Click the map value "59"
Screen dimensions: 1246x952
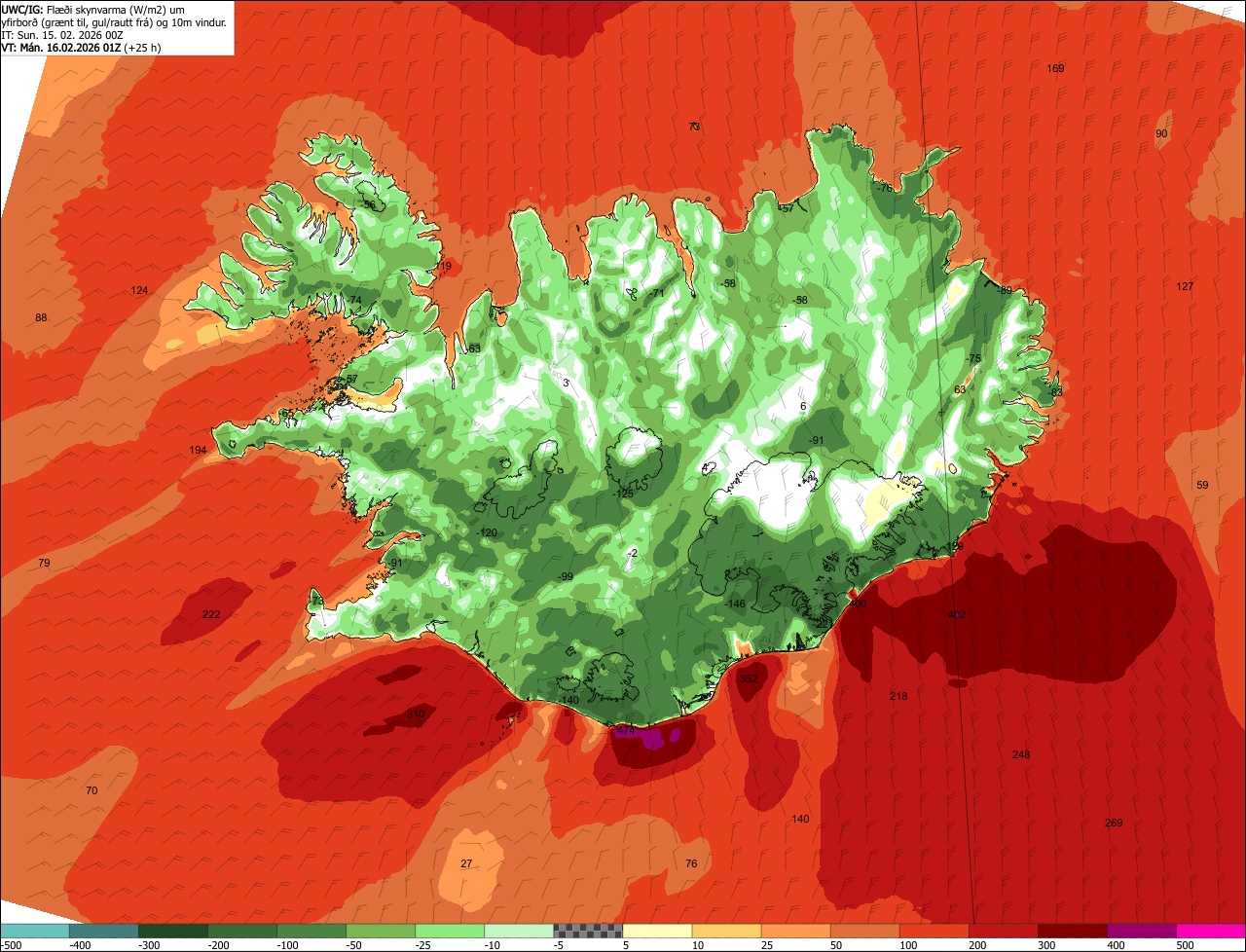click(x=1202, y=485)
